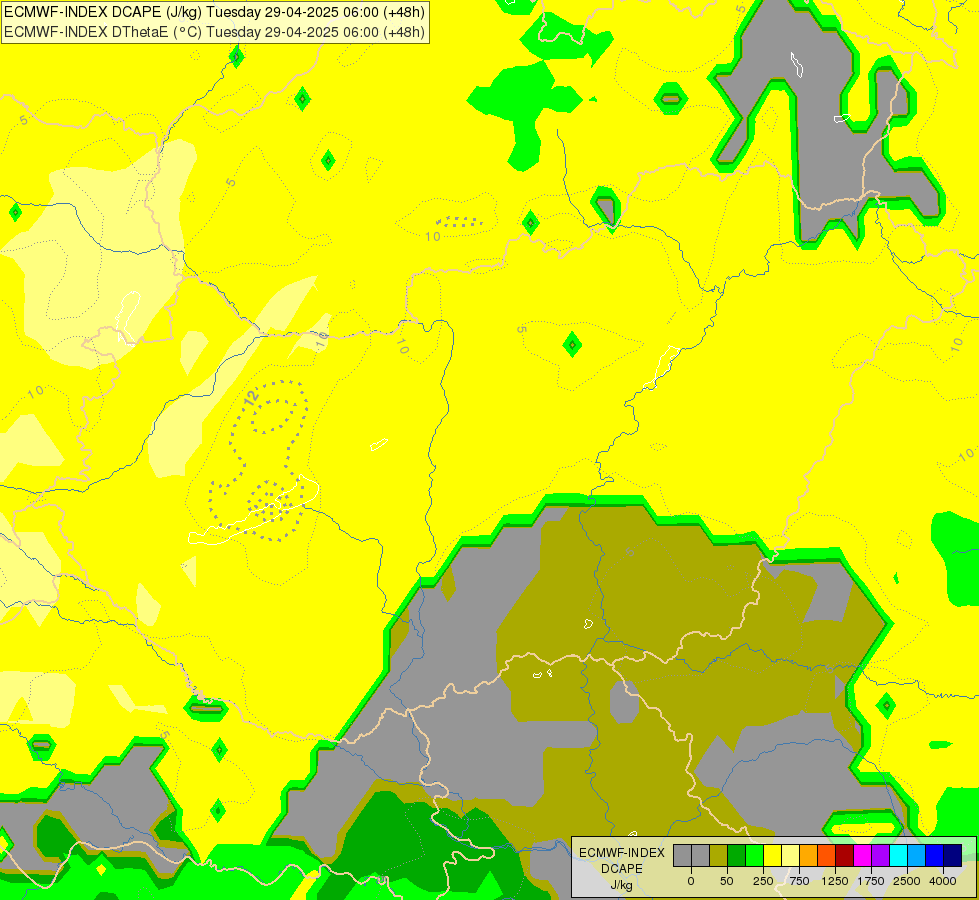
Task: Click the legend value 1250
Action: [835, 881]
